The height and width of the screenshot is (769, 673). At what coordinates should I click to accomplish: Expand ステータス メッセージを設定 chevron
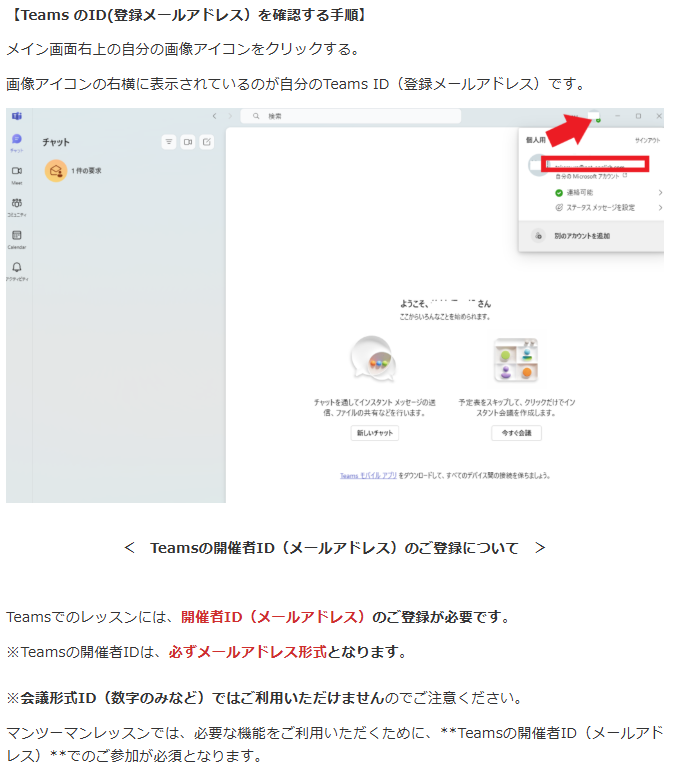click(x=660, y=207)
